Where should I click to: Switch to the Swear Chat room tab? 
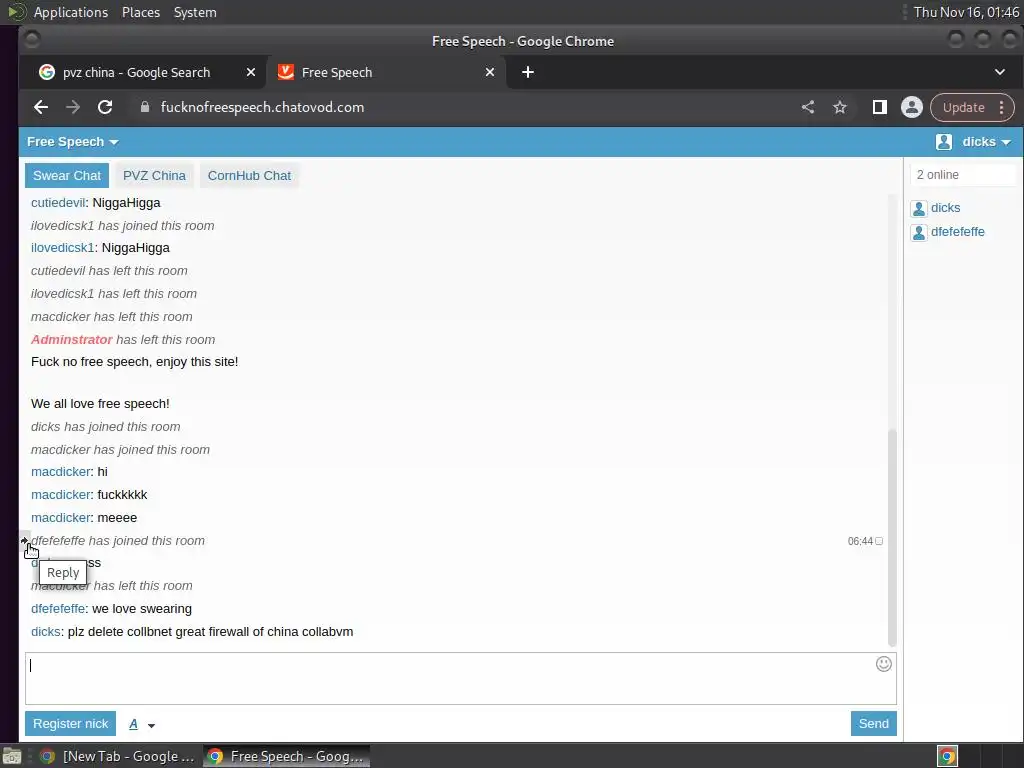67,176
